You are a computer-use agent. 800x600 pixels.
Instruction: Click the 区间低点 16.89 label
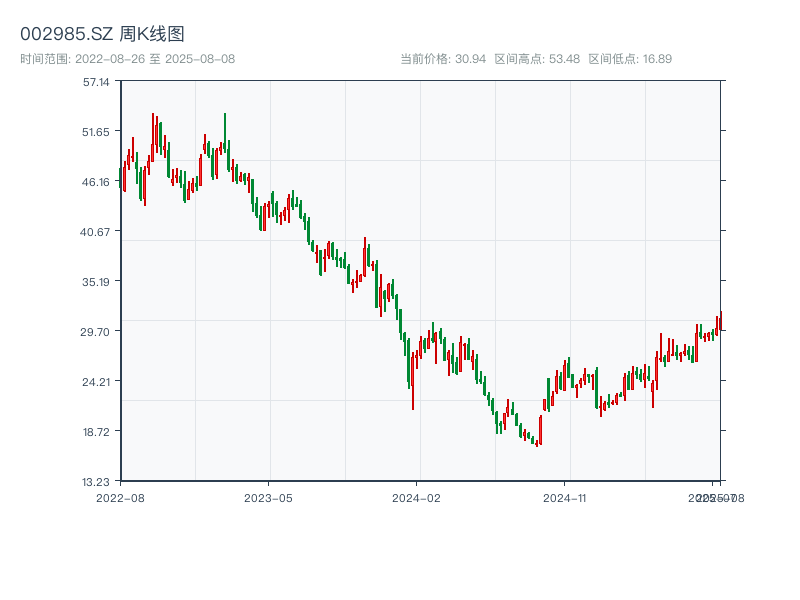pos(630,59)
